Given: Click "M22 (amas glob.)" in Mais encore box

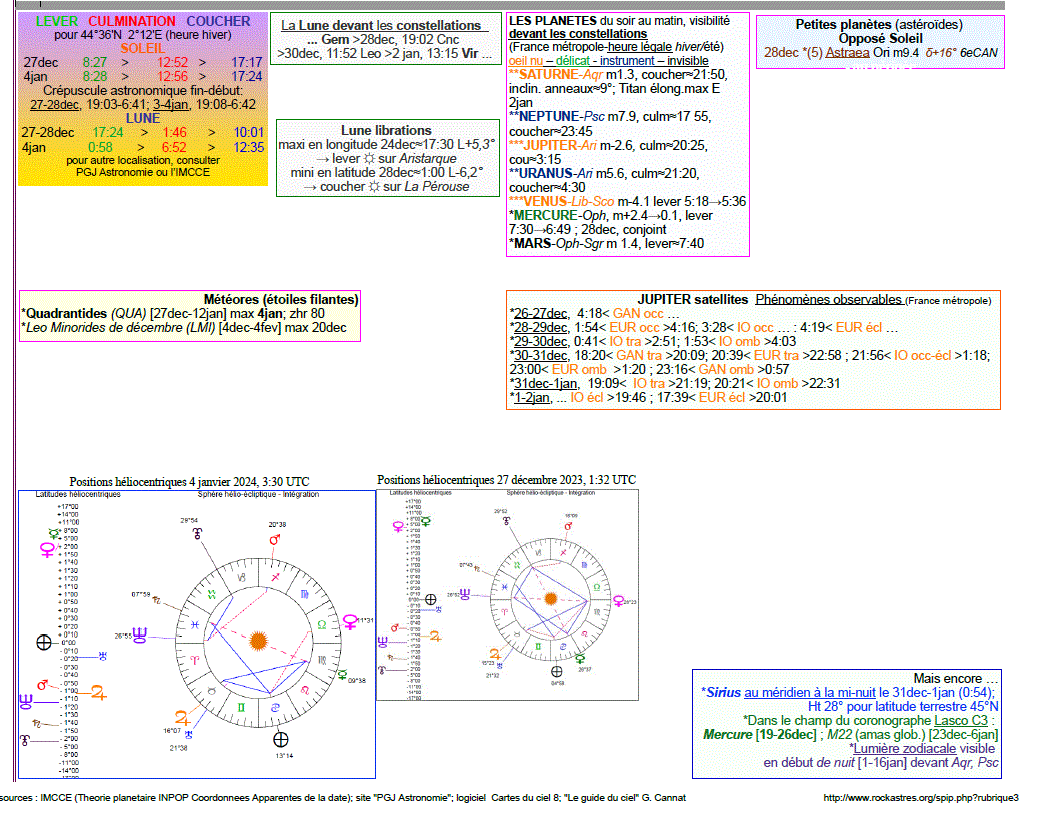Looking at the screenshot, I should 872,735.
